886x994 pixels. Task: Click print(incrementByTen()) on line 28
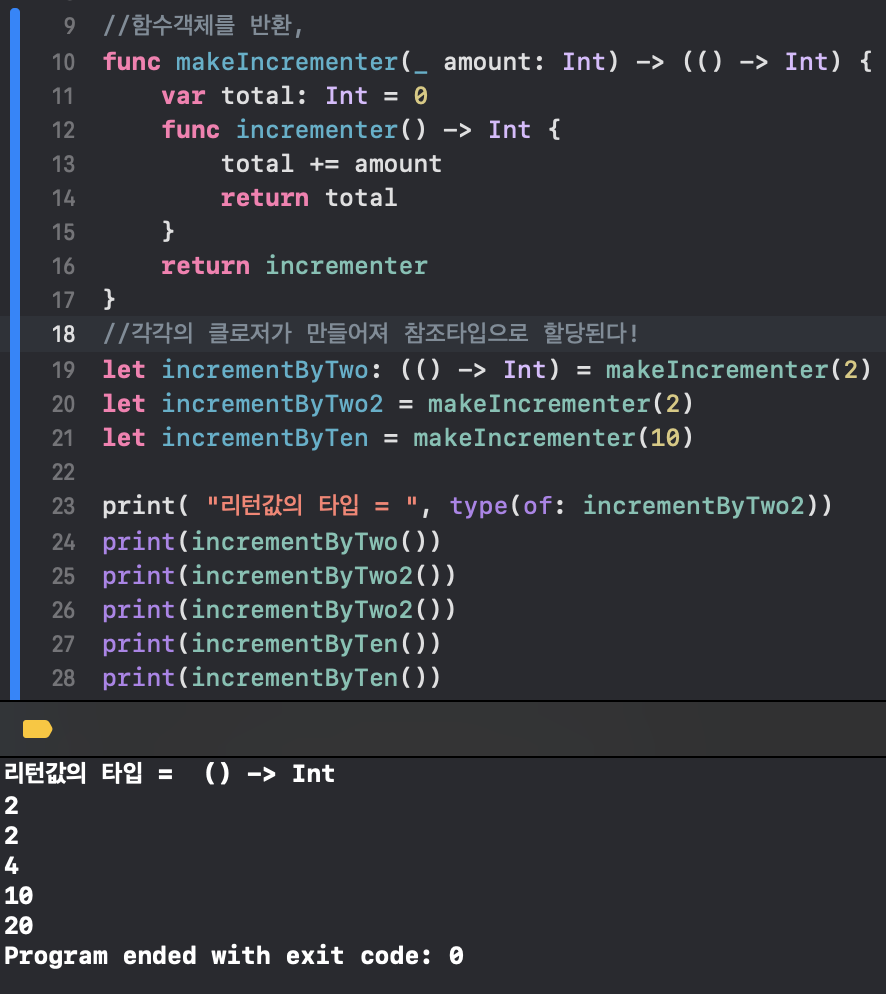[x=272, y=678]
